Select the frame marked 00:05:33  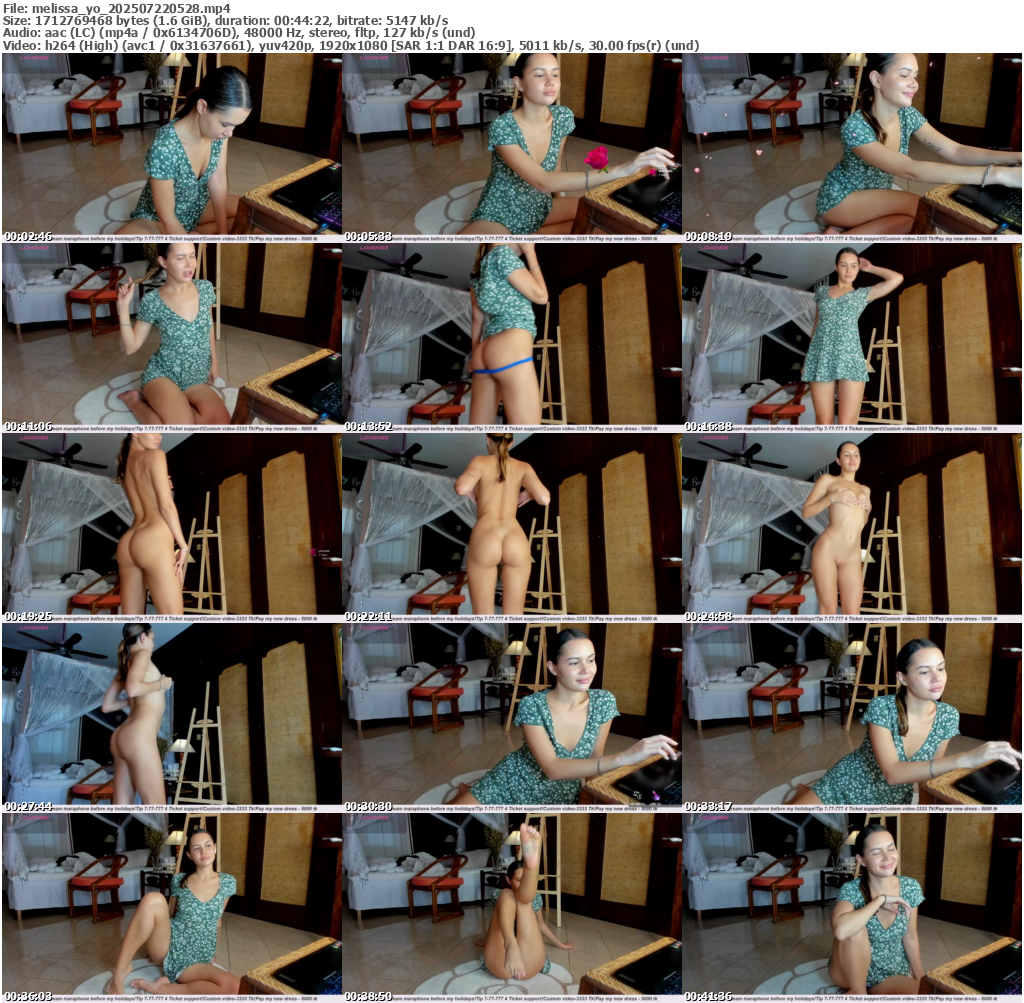(x=511, y=148)
